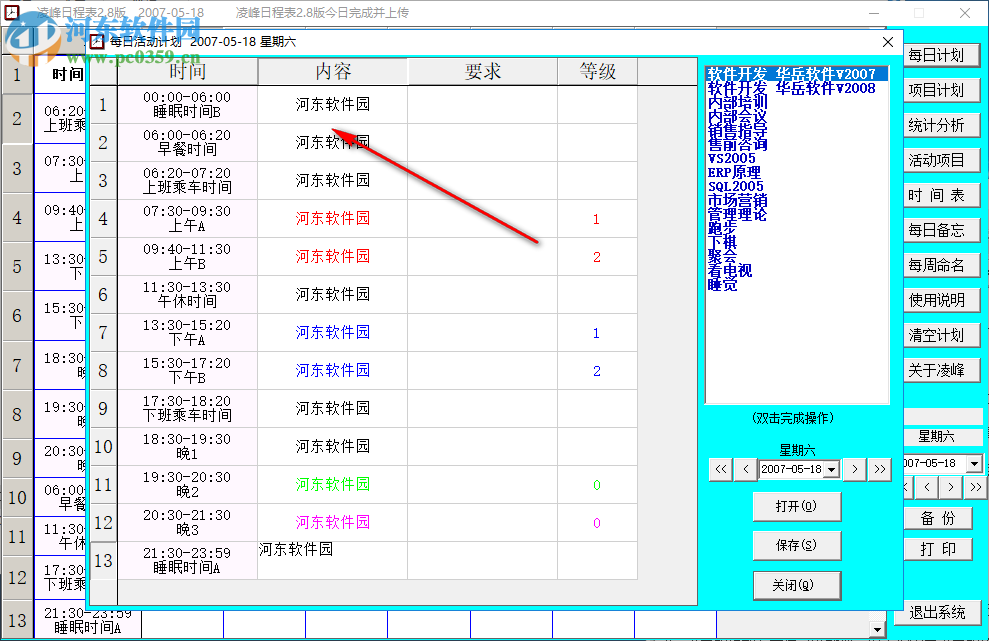Open the 时 间 表 timetable view
Screen dimensions: 989x641
[x=941, y=195]
